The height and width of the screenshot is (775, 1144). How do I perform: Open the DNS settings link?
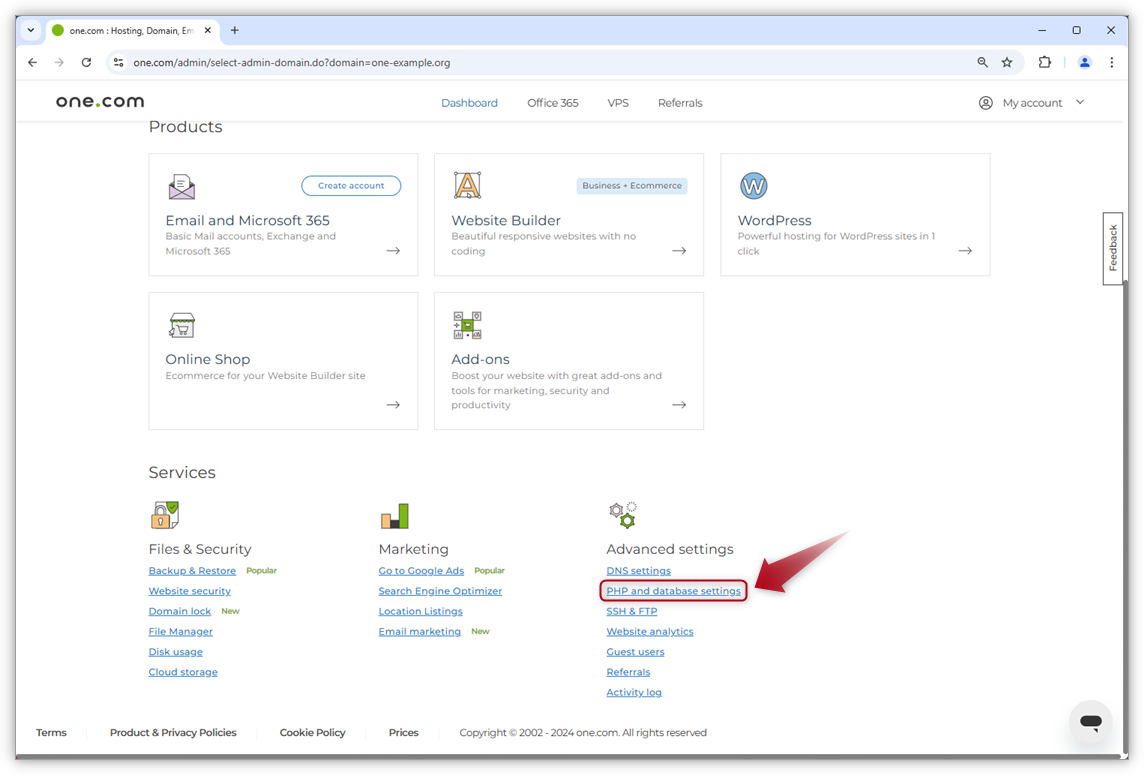tap(638, 570)
